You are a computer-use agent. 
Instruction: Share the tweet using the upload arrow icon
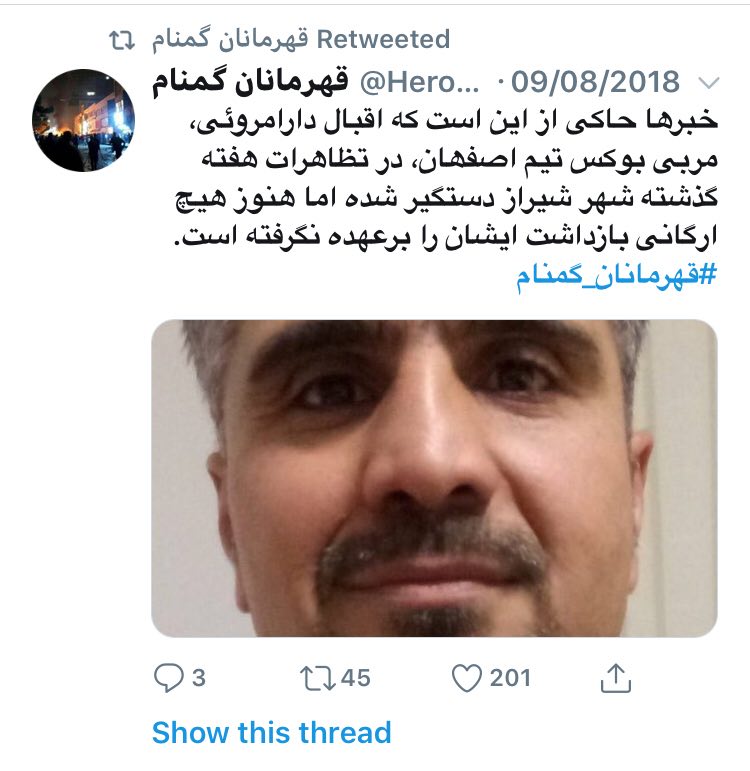pos(616,678)
